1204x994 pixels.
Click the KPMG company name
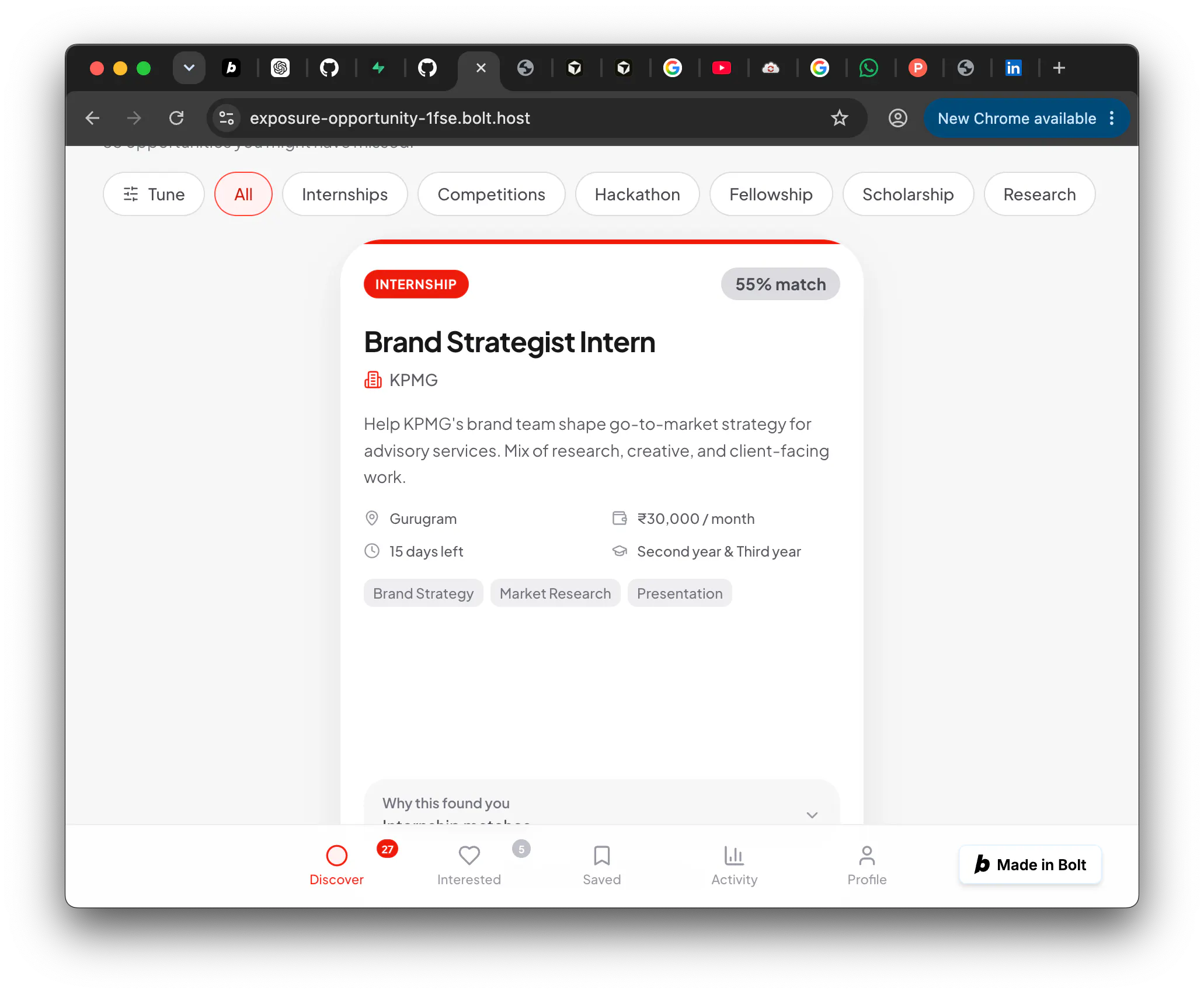pyautogui.click(x=414, y=380)
